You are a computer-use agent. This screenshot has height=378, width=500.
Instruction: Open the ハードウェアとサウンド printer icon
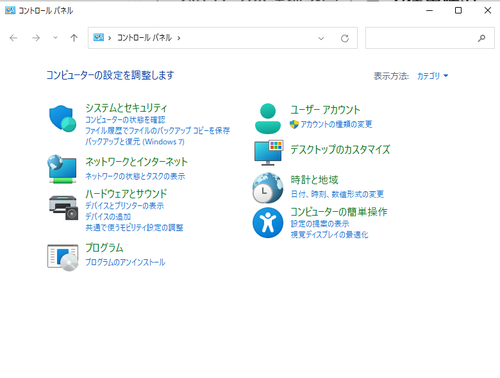(x=63, y=207)
